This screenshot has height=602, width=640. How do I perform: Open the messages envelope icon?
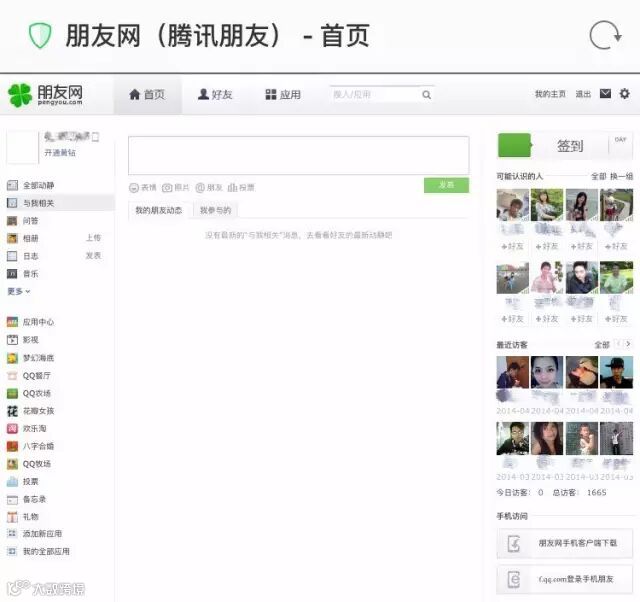[605, 94]
